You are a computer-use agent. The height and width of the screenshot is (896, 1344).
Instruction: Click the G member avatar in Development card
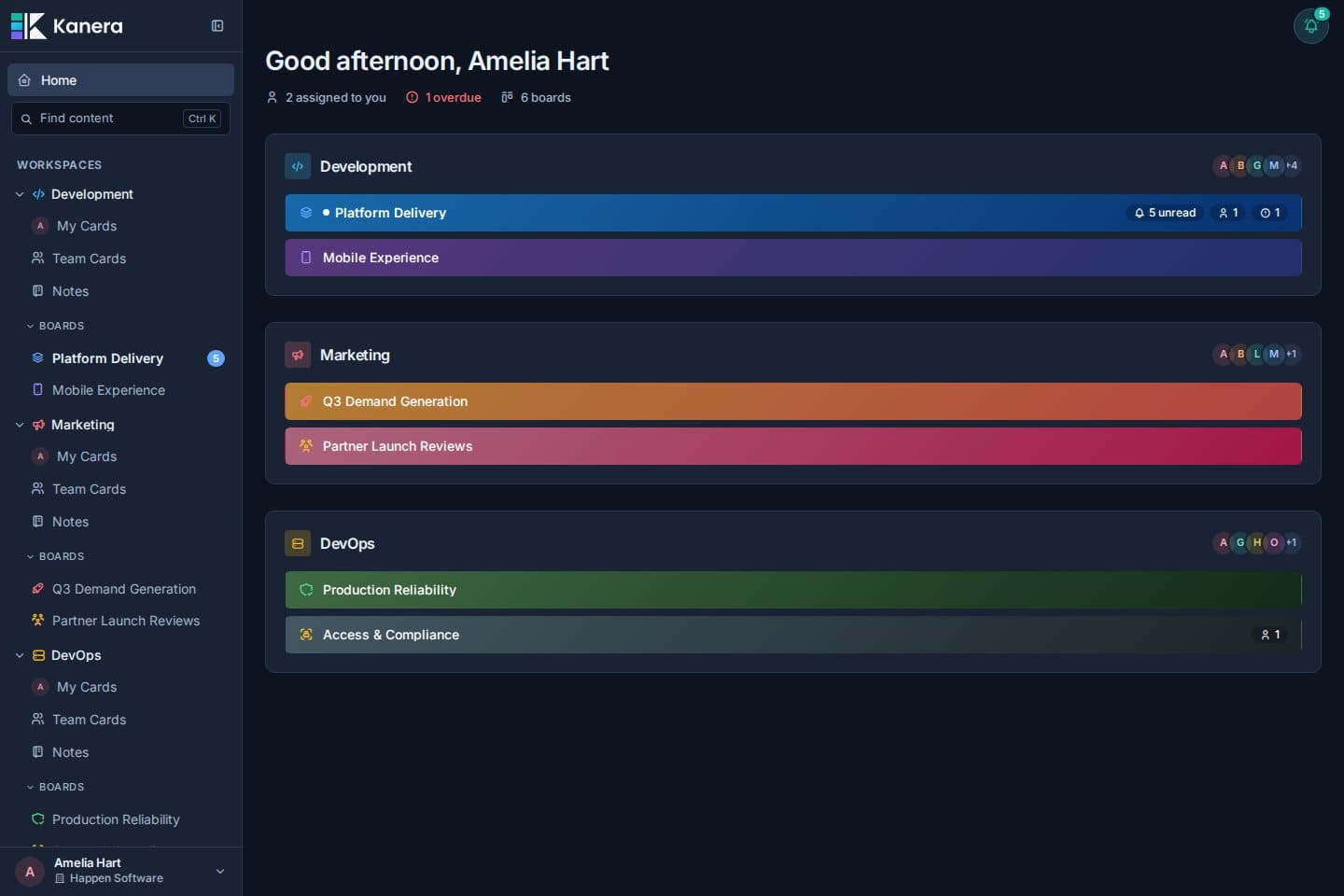(1257, 166)
